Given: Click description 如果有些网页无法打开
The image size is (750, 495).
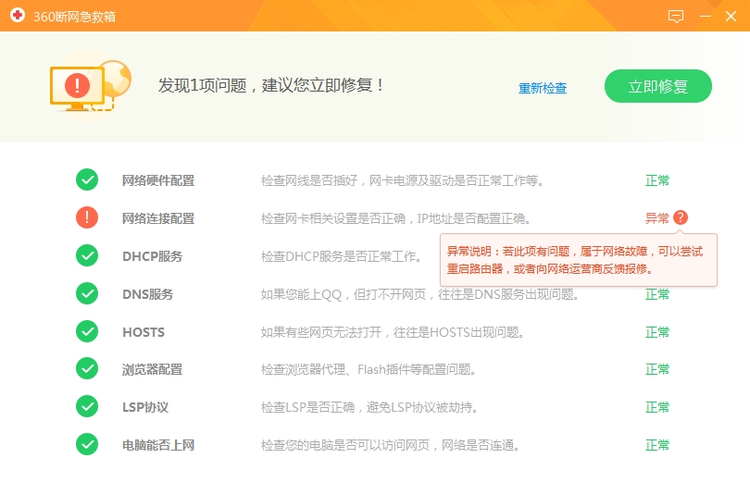Looking at the screenshot, I should [392, 332].
